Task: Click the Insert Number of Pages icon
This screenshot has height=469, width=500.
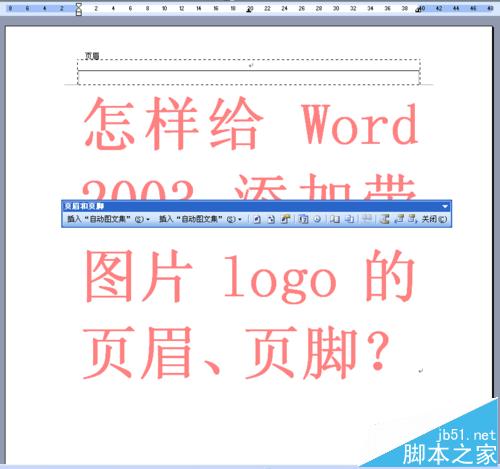Action: [x=271, y=219]
